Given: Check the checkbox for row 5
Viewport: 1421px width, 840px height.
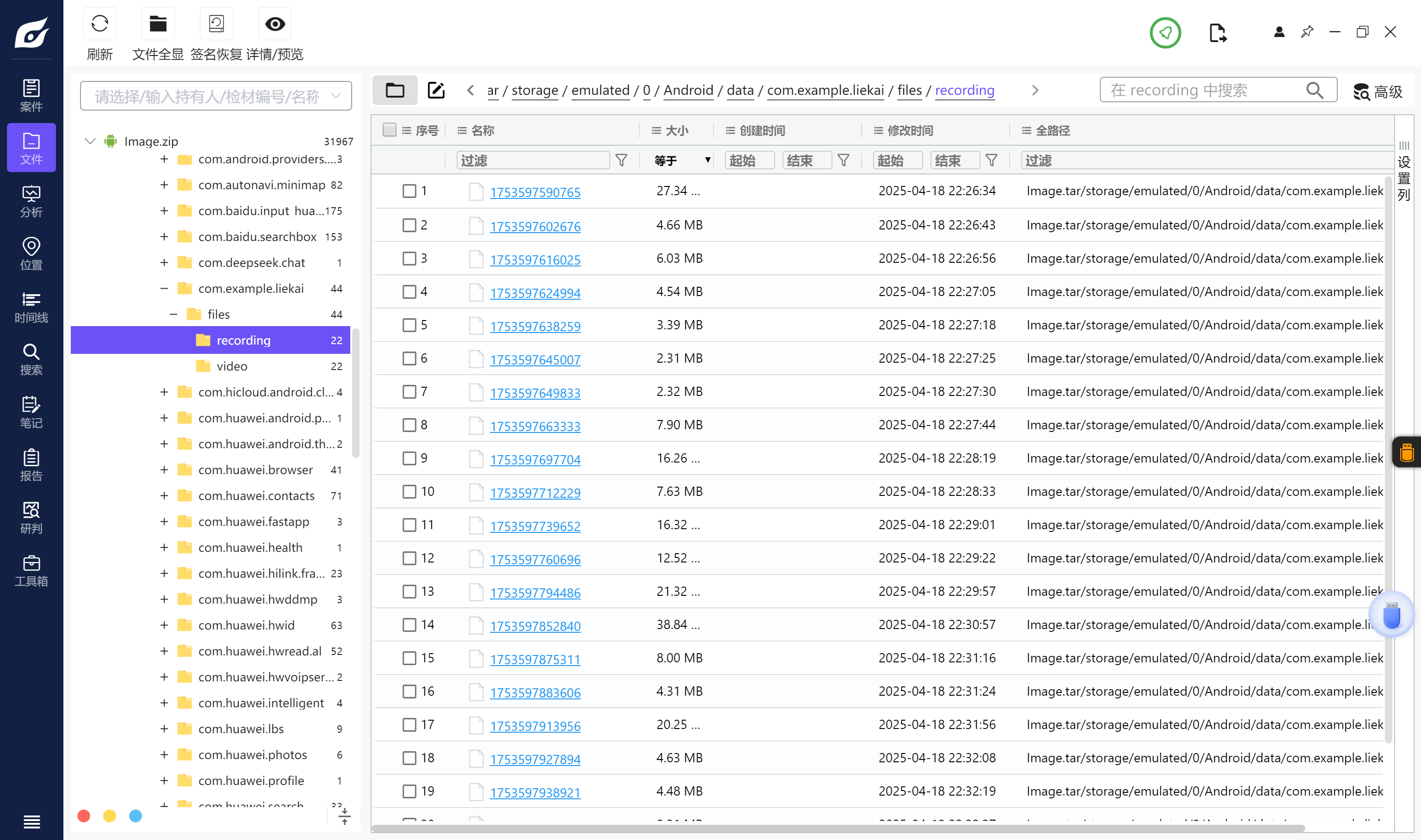Looking at the screenshot, I should click(x=410, y=326).
